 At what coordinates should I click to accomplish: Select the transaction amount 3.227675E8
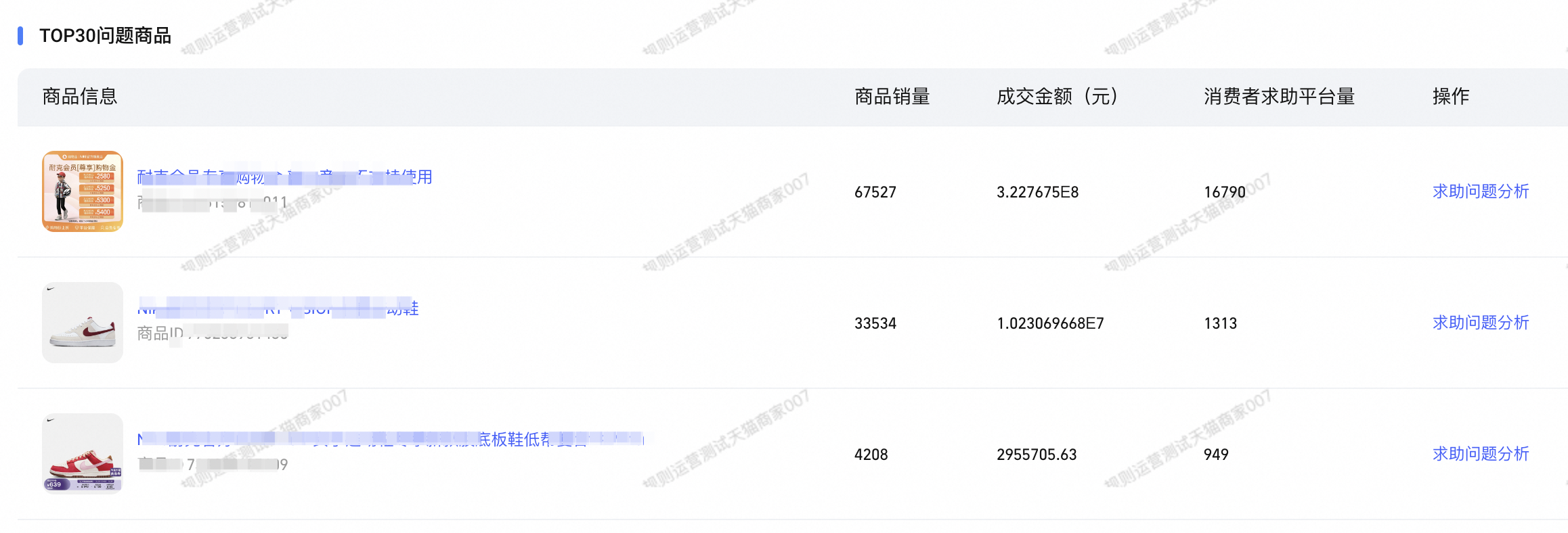[x=1038, y=192]
